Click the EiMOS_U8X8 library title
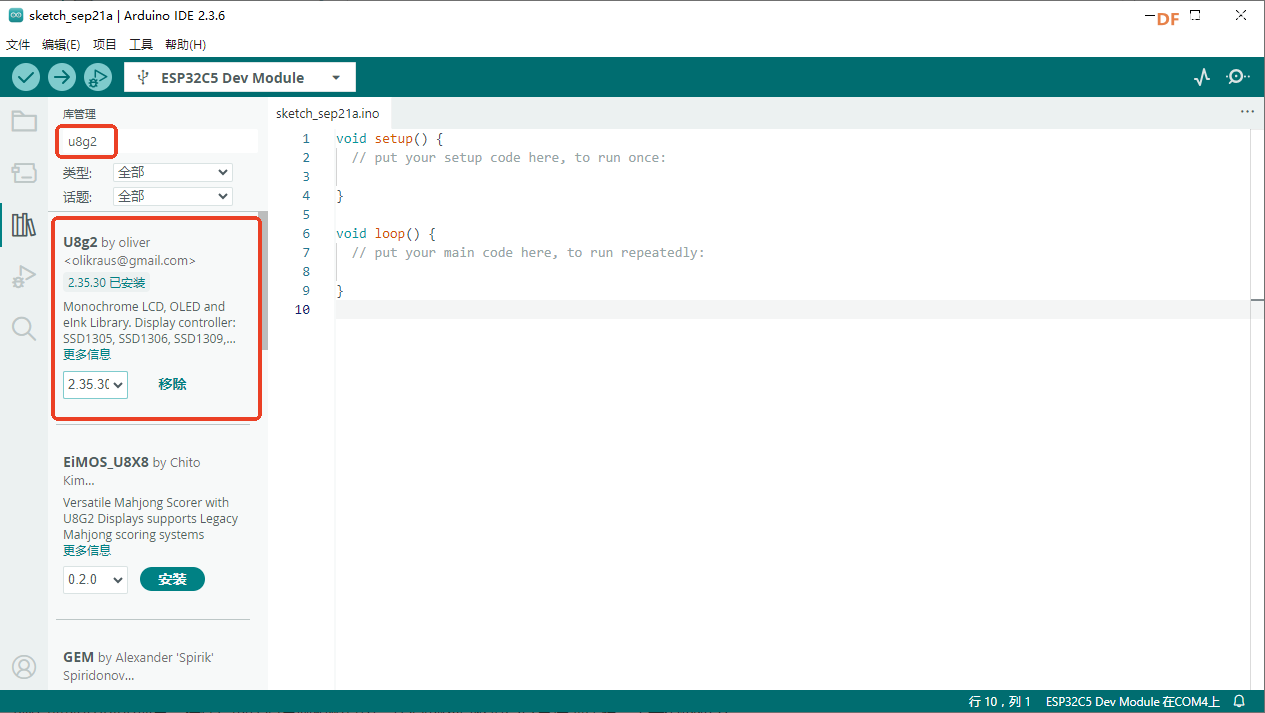The image size is (1265, 713). point(106,462)
